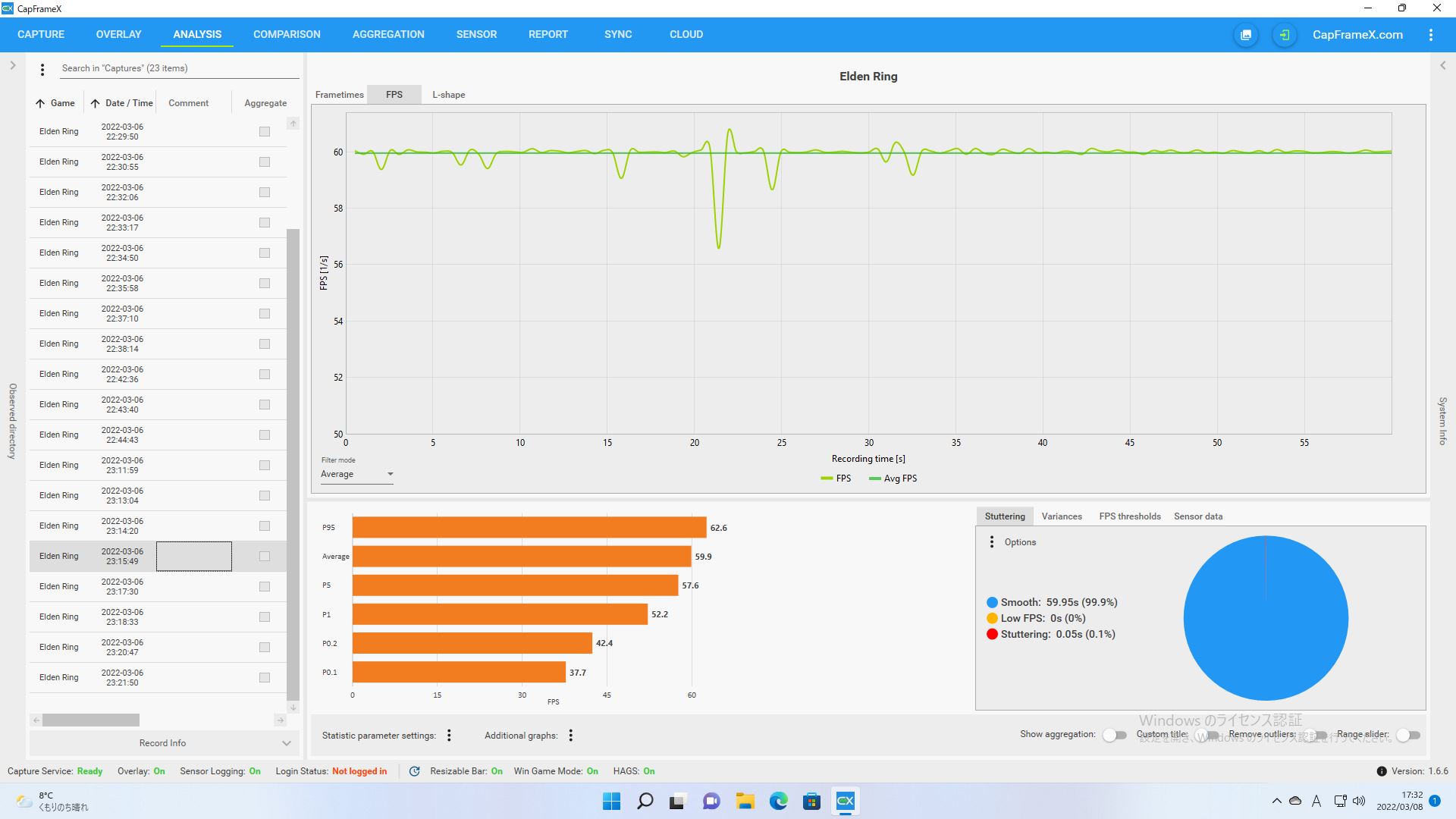Open Additional graphs three-dot menu

[570, 735]
